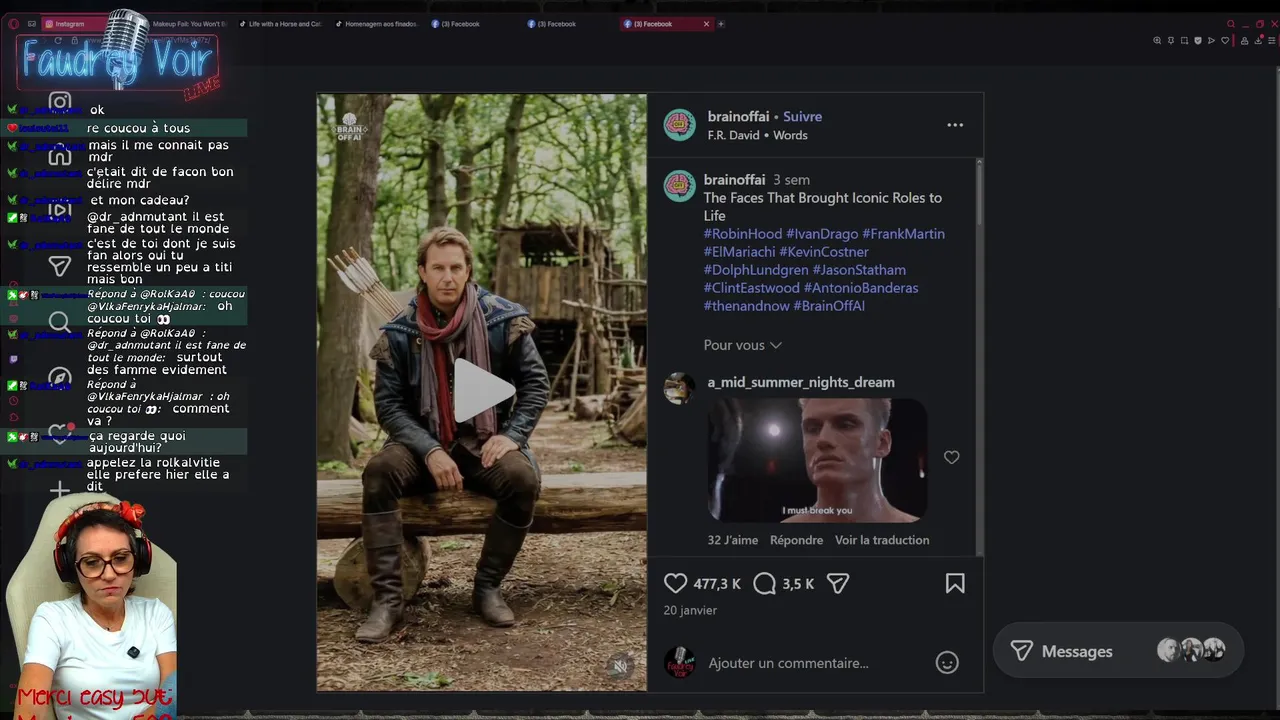Screen dimensions: 1280x720
Task: Open the three-dot more options menu
Action: tap(955, 125)
